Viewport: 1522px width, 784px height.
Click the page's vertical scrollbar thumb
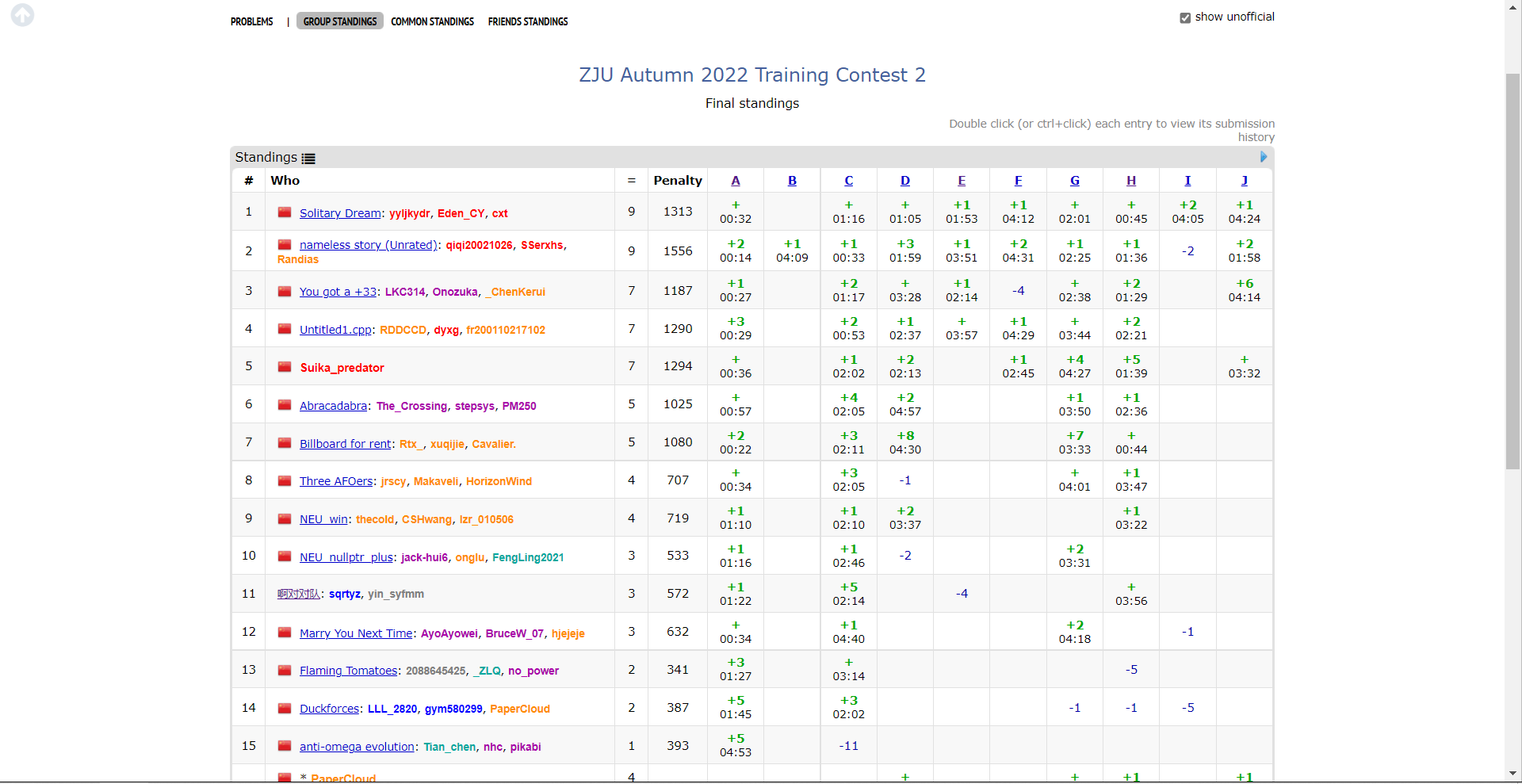click(1512, 270)
